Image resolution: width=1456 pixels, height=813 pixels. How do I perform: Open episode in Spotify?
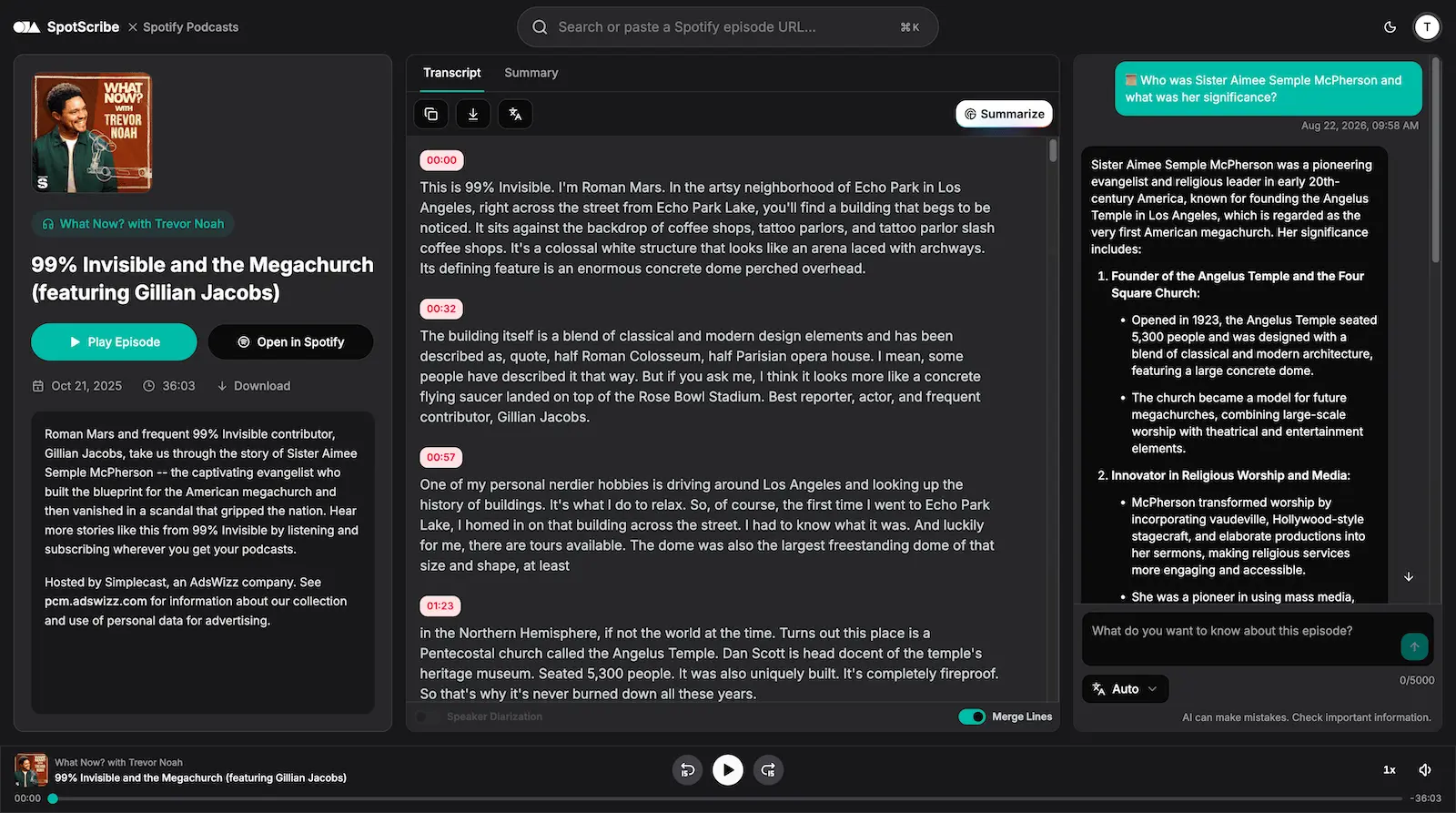291,342
